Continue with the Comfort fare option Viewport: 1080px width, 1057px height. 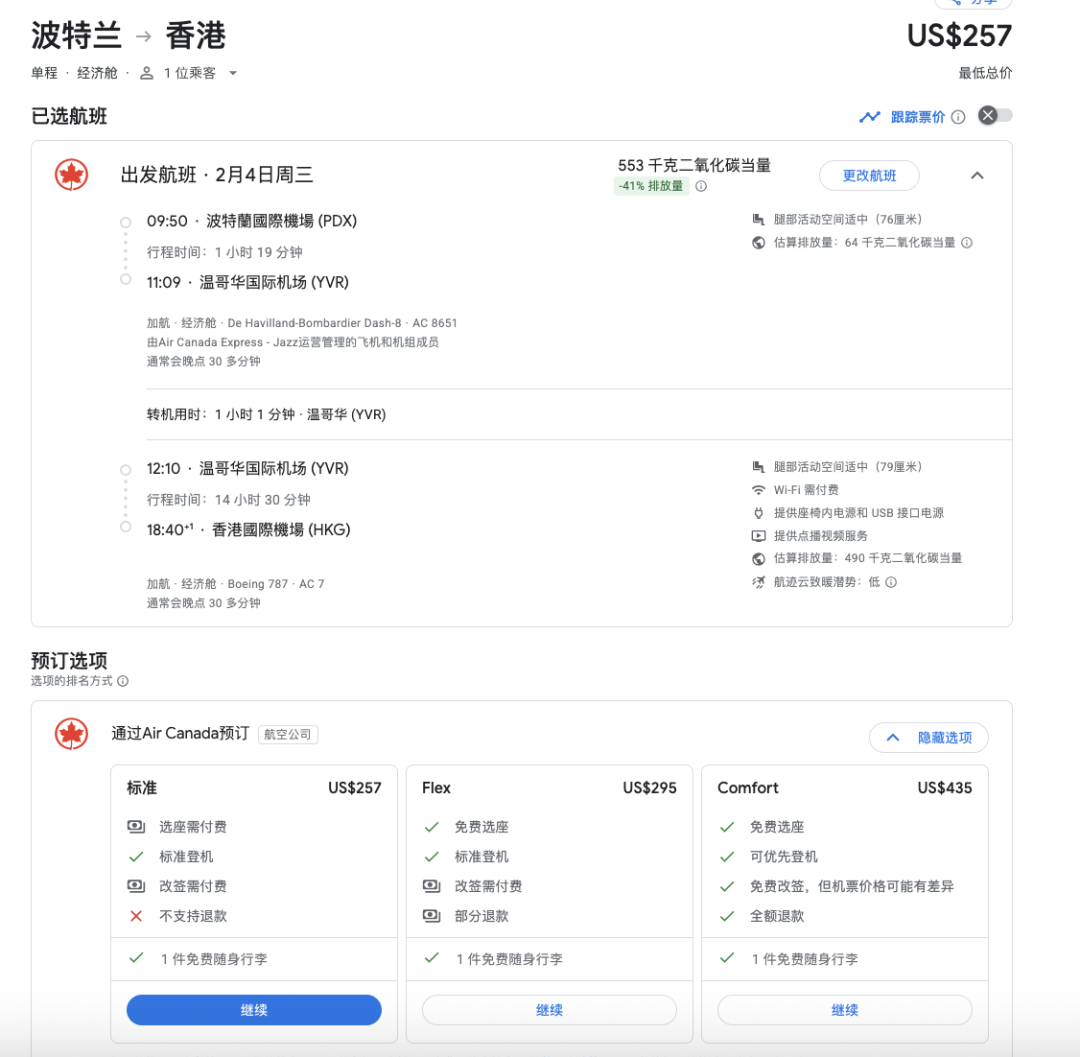pos(844,1010)
